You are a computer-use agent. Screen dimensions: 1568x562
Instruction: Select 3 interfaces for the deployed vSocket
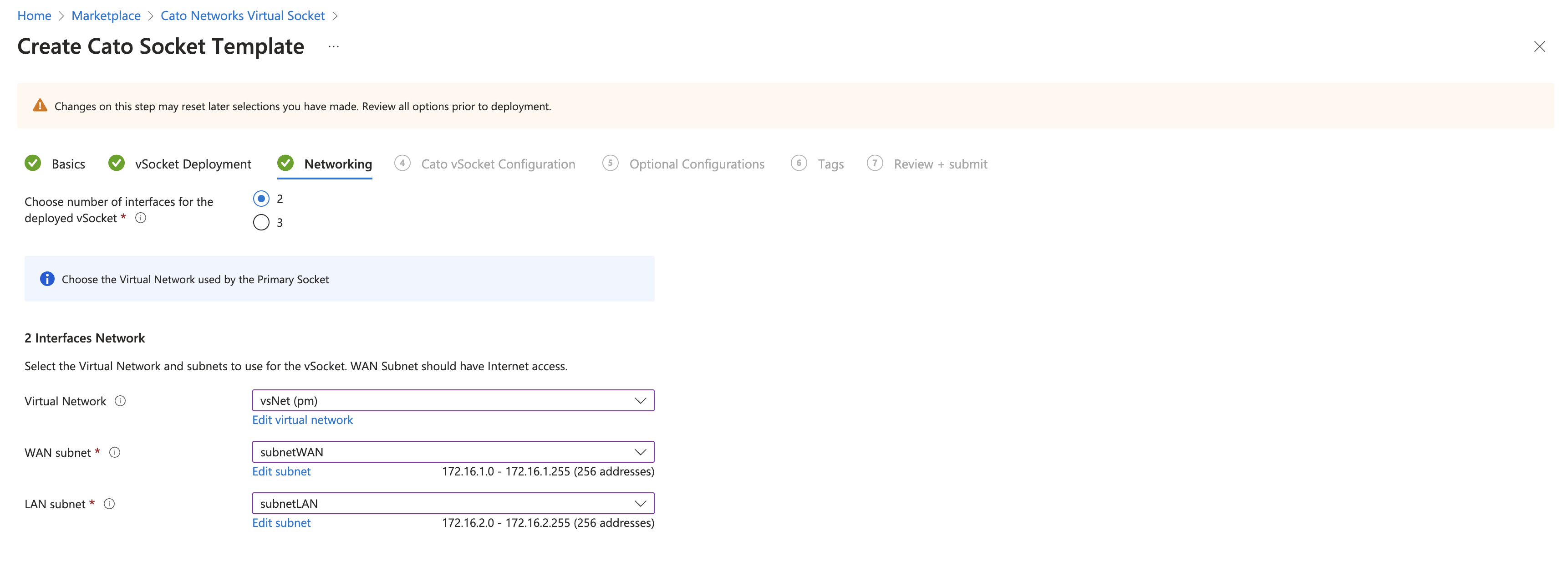click(x=261, y=222)
